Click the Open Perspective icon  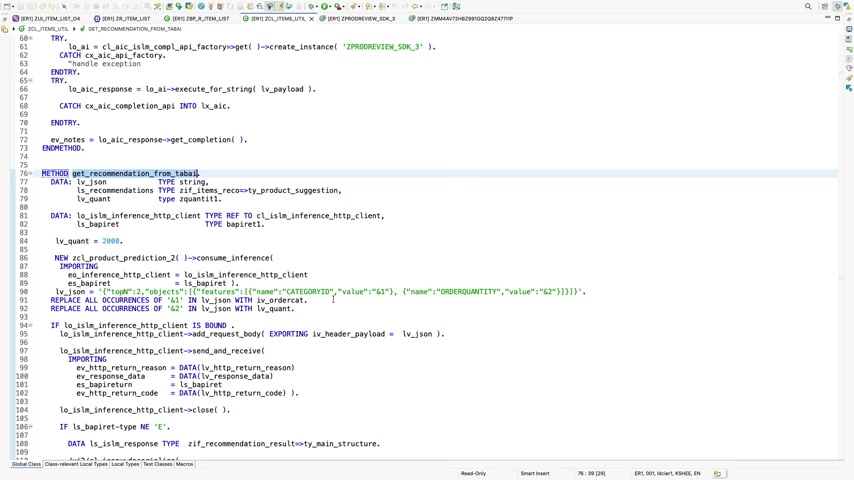pos(825,7)
